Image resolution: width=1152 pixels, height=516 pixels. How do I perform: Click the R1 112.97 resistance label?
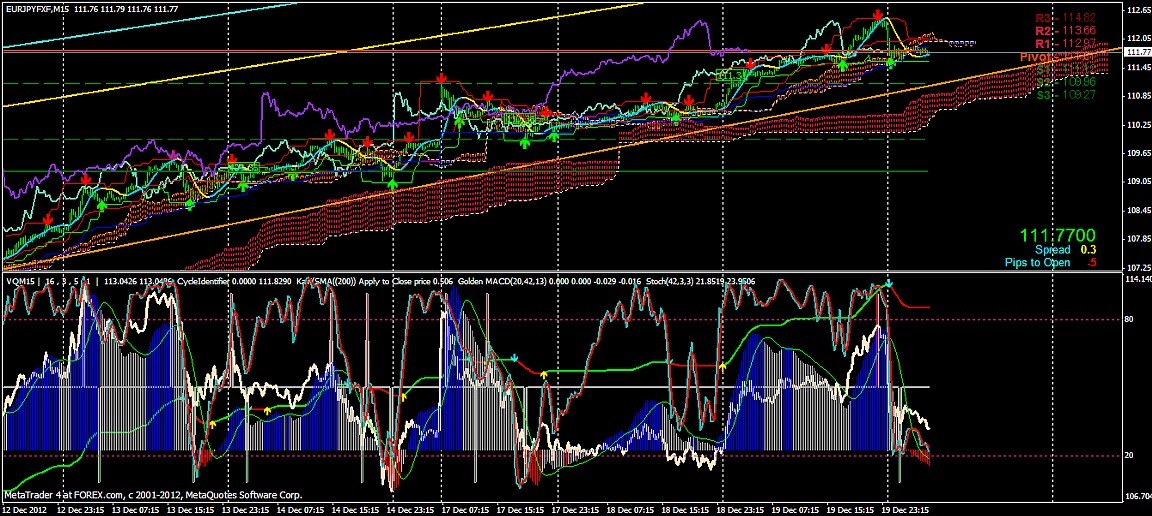point(1065,43)
